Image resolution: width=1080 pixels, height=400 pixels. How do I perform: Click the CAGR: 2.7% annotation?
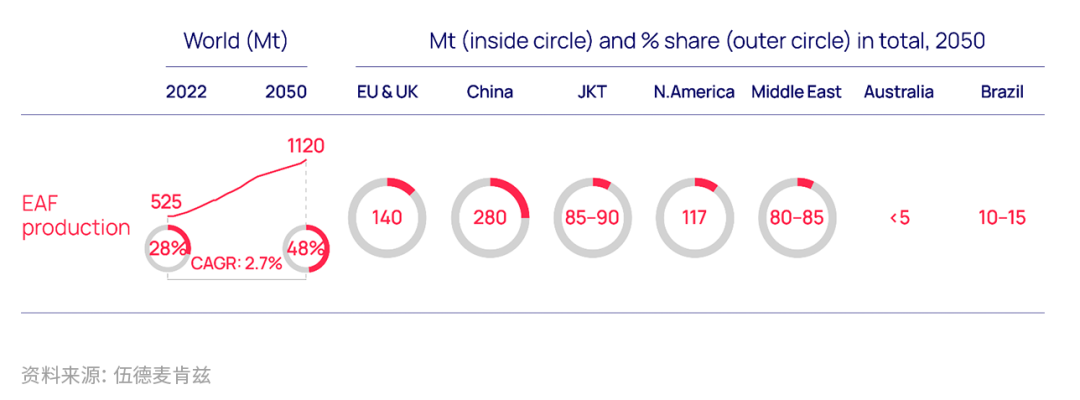tap(236, 263)
